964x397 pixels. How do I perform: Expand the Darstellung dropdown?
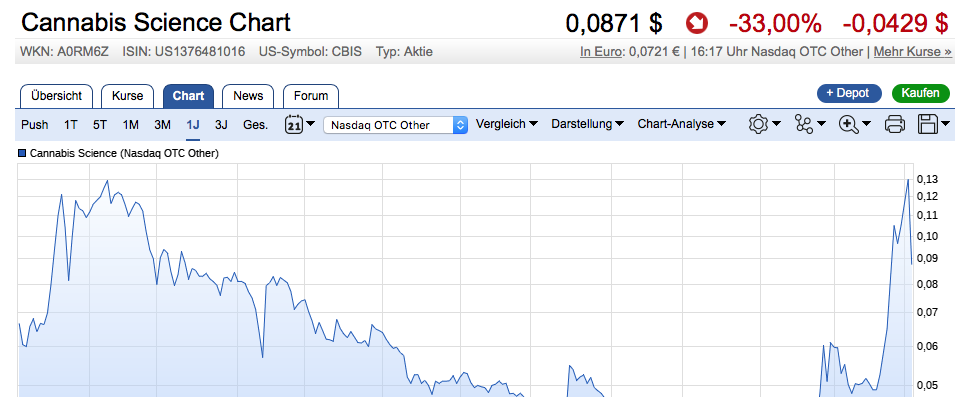(x=587, y=124)
